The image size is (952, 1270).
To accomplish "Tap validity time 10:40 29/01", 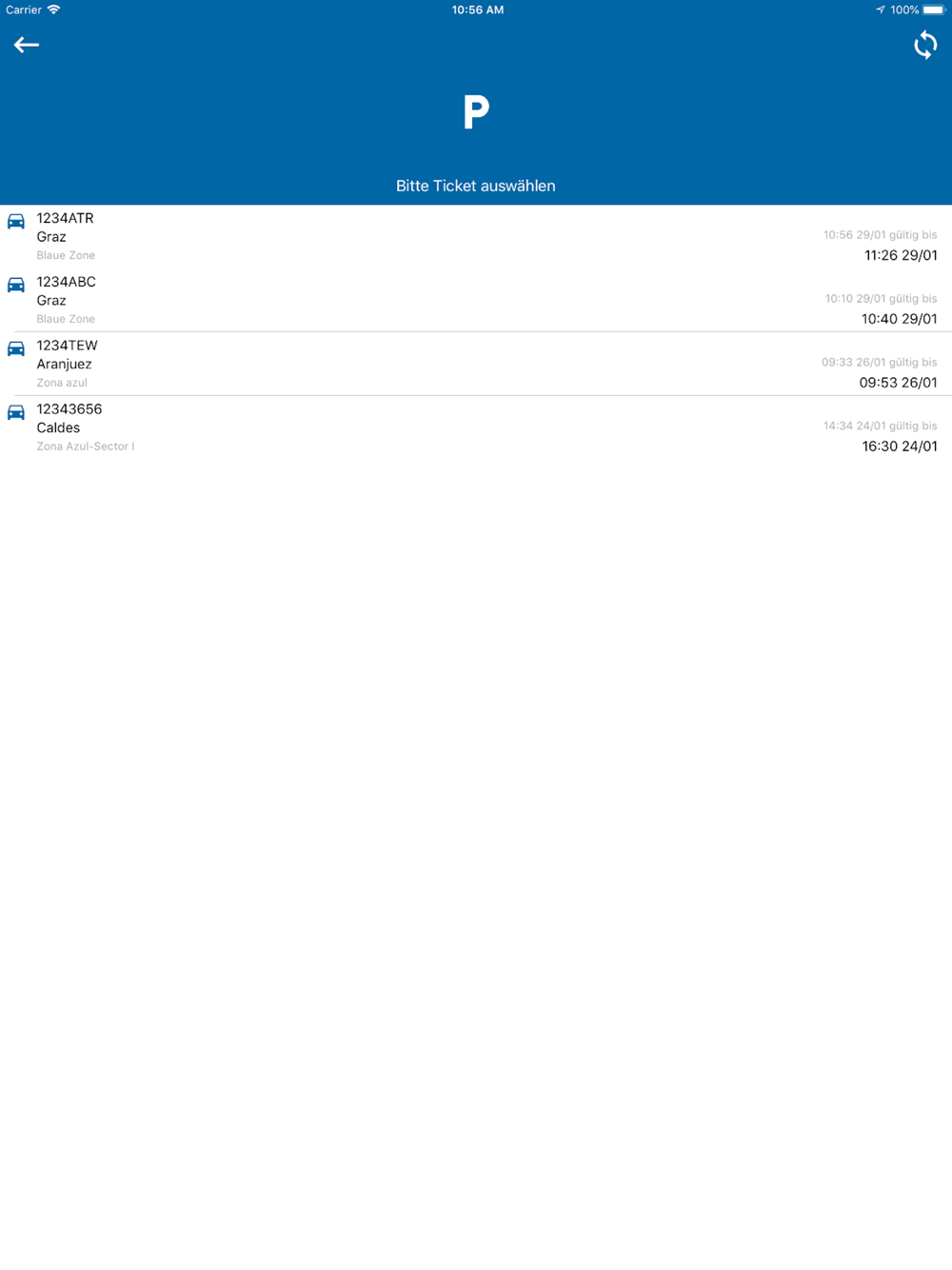I will (900, 319).
